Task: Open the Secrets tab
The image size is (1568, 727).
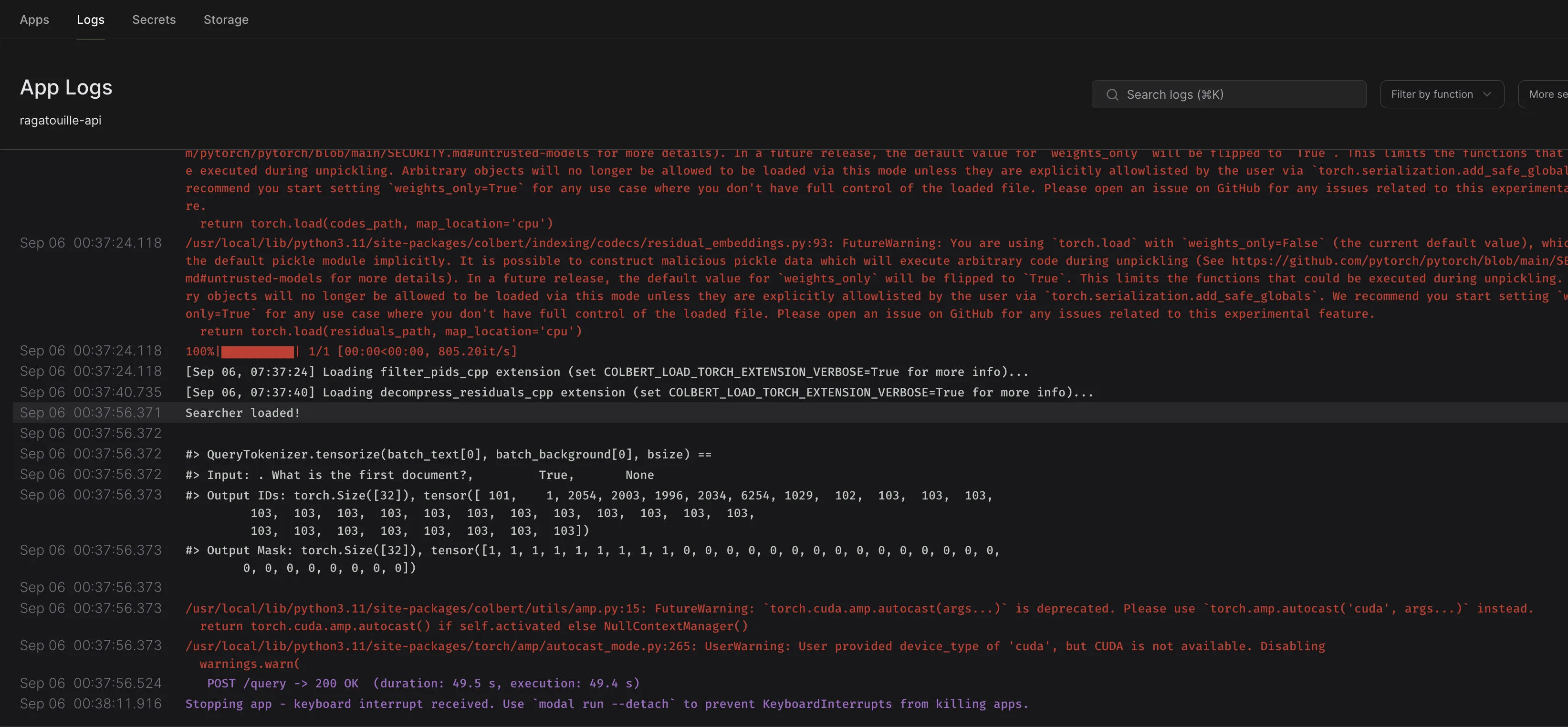Action: [x=153, y=20]
